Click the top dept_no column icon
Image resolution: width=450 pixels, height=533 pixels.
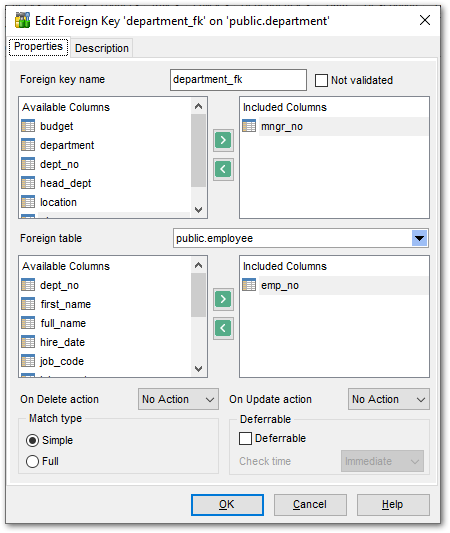[28, 164]
